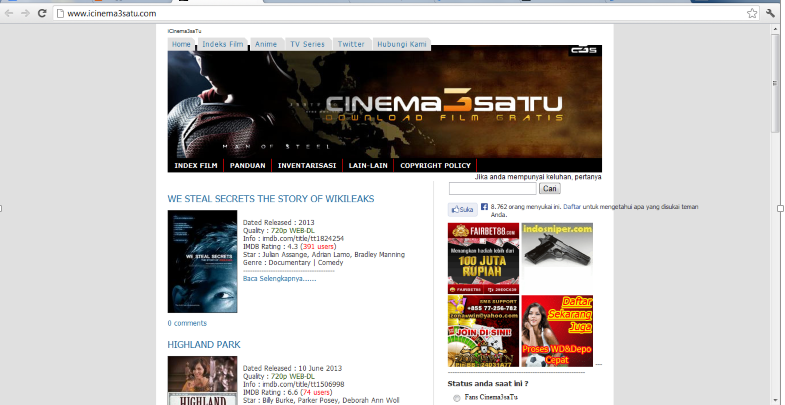Screen dimensions: 785x405
Task: Click the Highland Park movie poster
Action: point(202,380)
